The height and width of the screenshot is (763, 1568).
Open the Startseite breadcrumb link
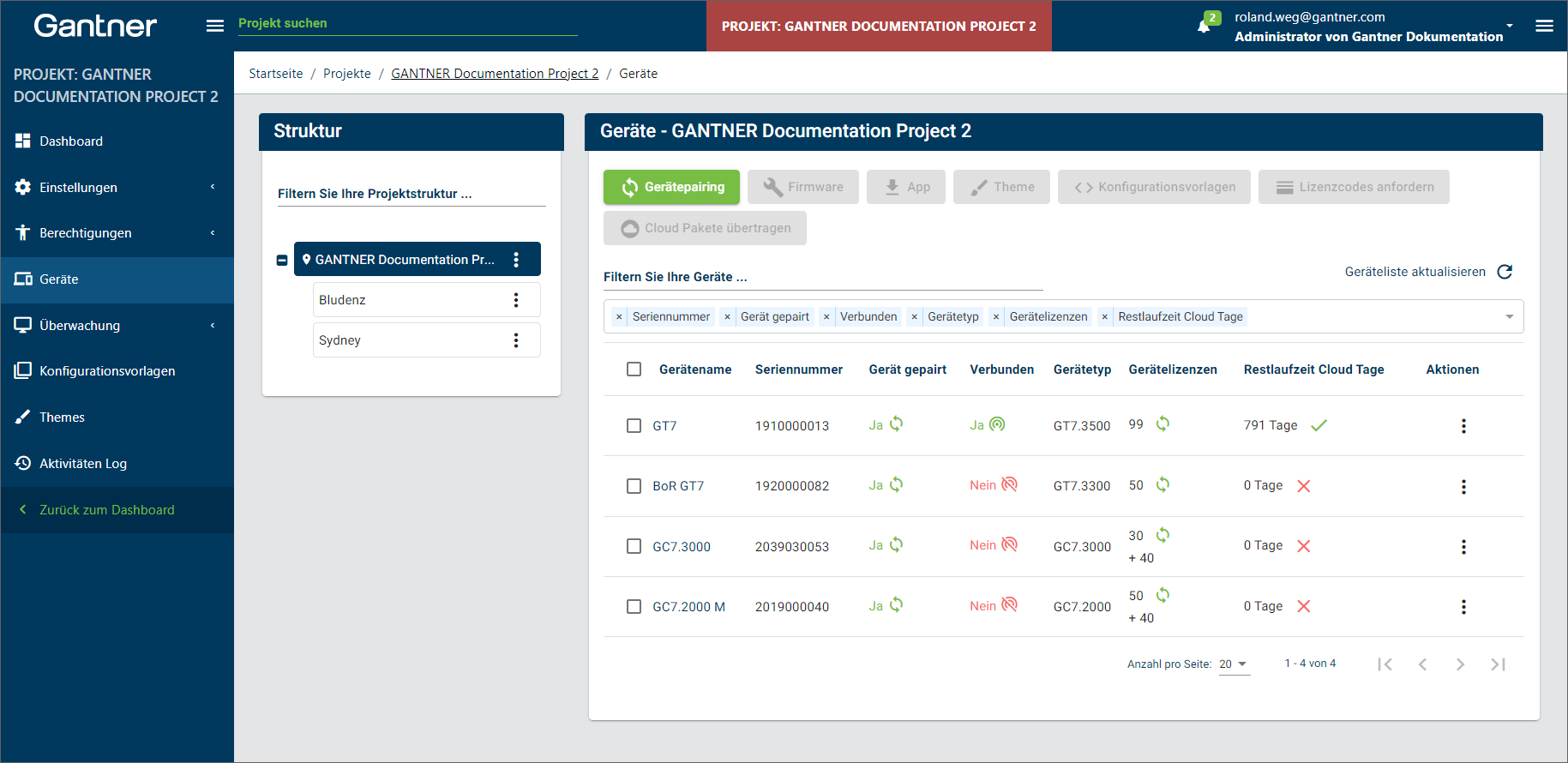[x=276, y=74]
